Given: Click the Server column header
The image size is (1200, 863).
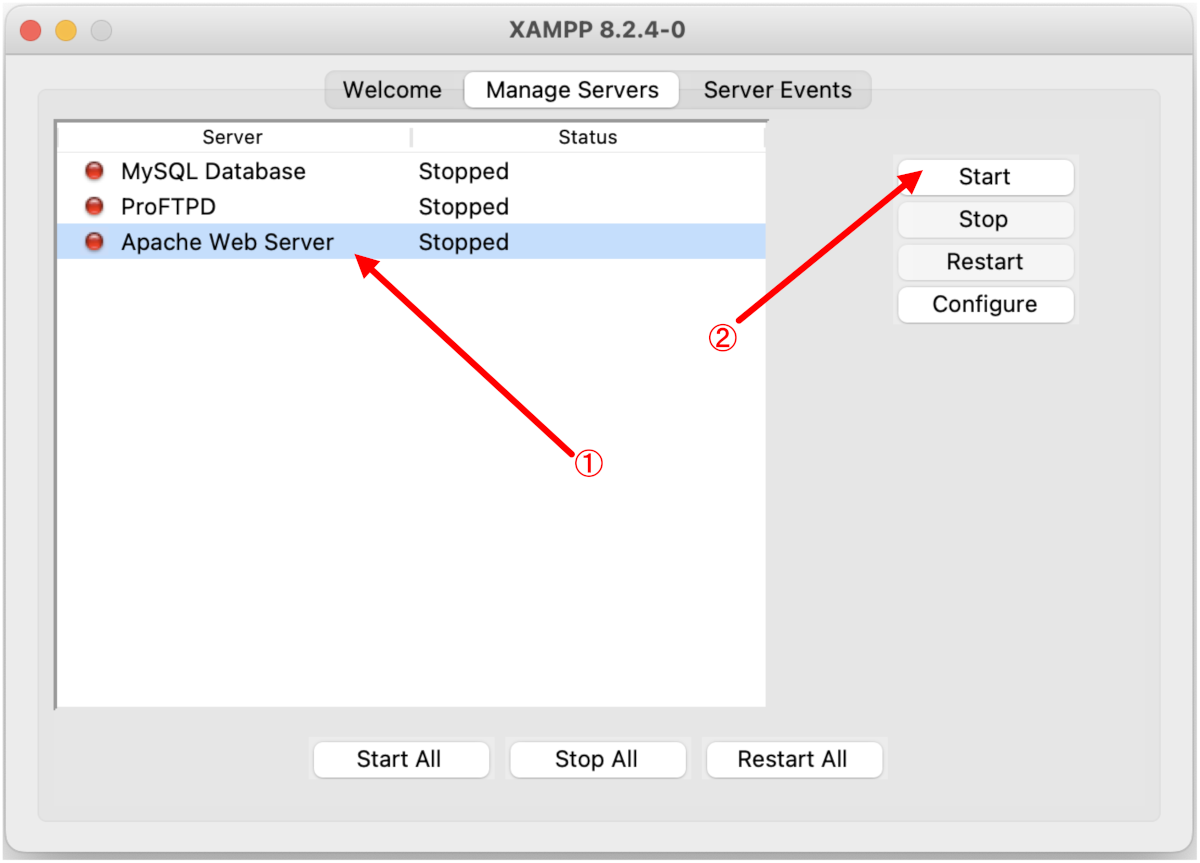Looking at the screenshot, I should tap(233, 137).
